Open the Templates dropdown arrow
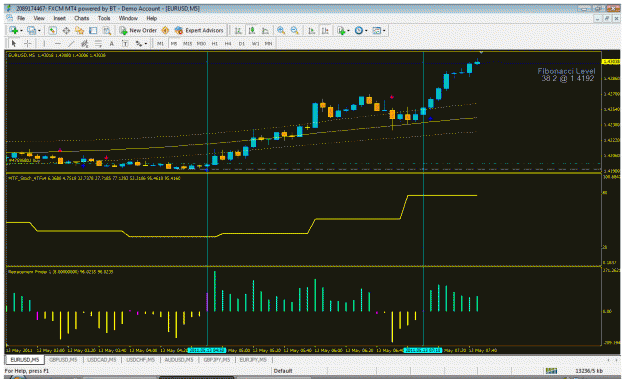This screenshot has height=379, width=625. coord(384,31)
